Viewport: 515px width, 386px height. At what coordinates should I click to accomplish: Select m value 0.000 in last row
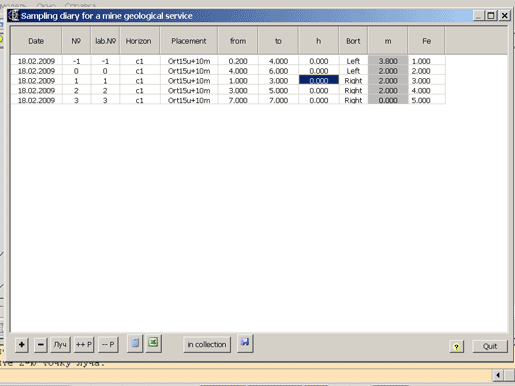(x=388, y=100)
